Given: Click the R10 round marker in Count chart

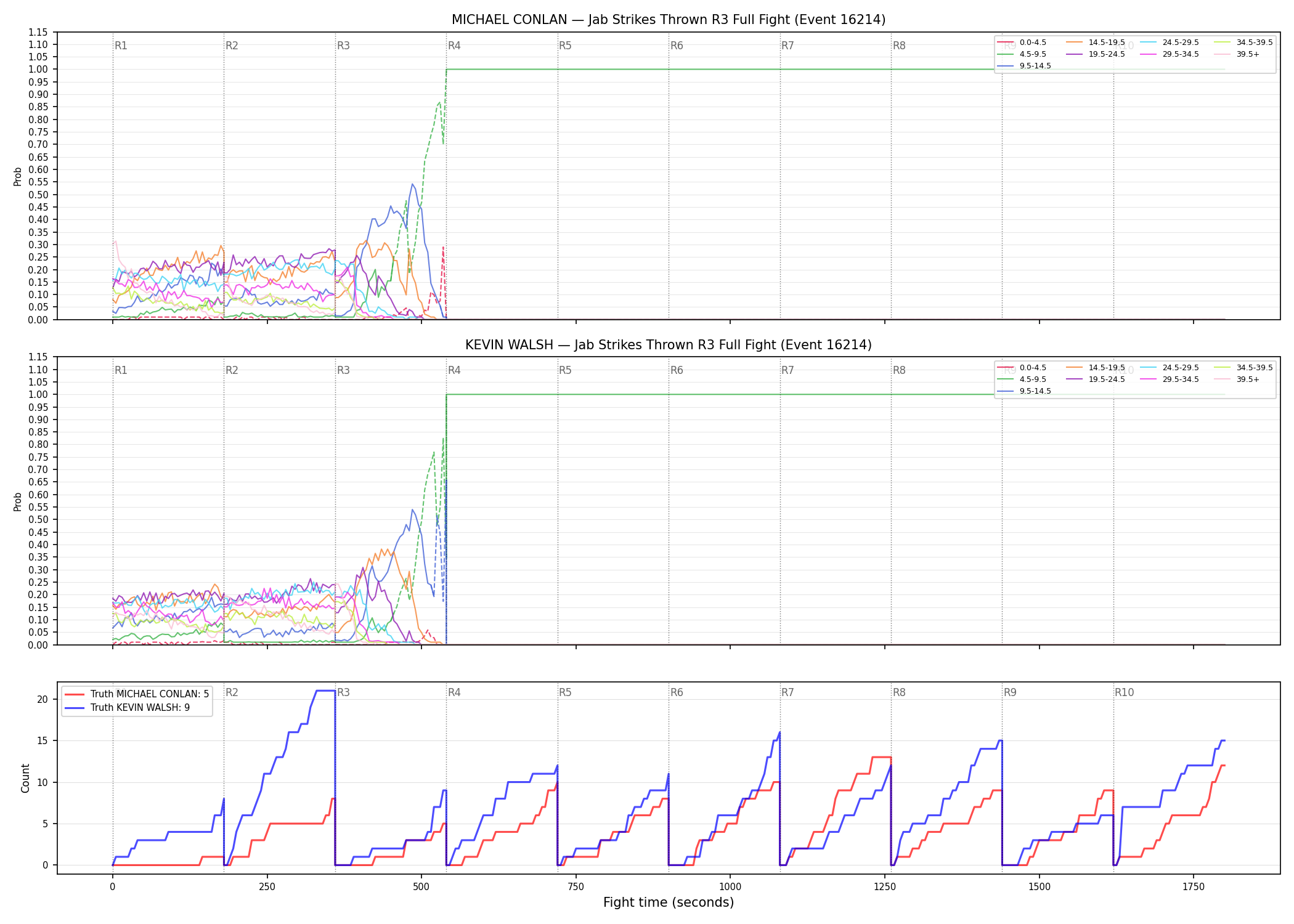Looking at the screenshot, I should (1124, 692).
